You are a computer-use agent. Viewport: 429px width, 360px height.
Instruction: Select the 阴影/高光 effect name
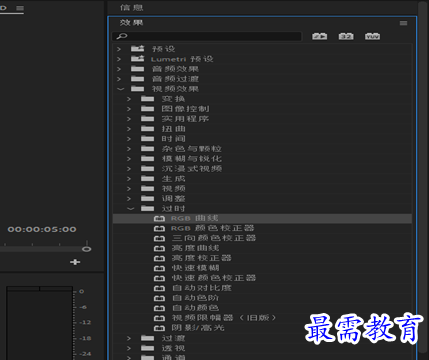(x=198, y=328)
